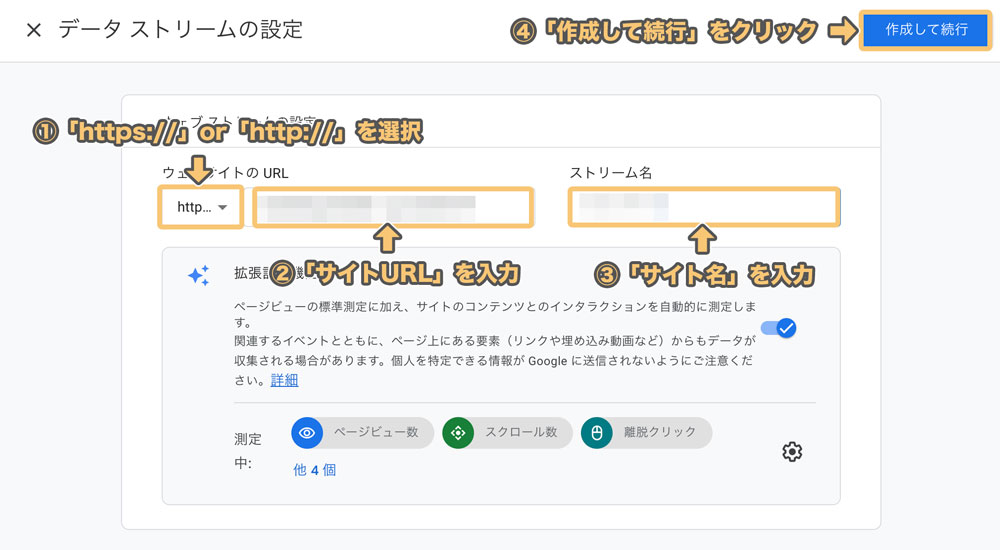The width and height of the screenshot is (1000, 550).
Task: Close the data stream settings panel
Action: pos(34,30)
